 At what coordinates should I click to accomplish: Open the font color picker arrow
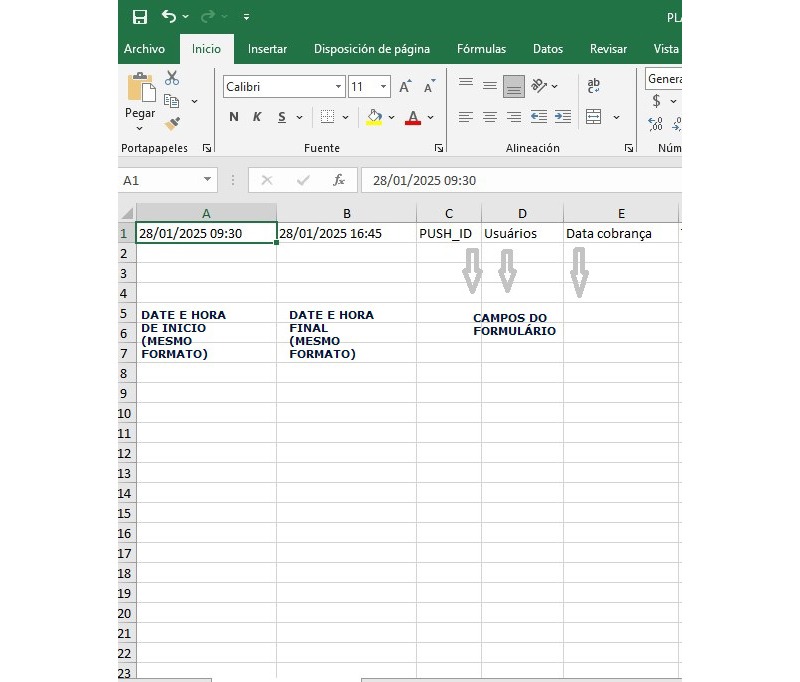click(431, 117)
